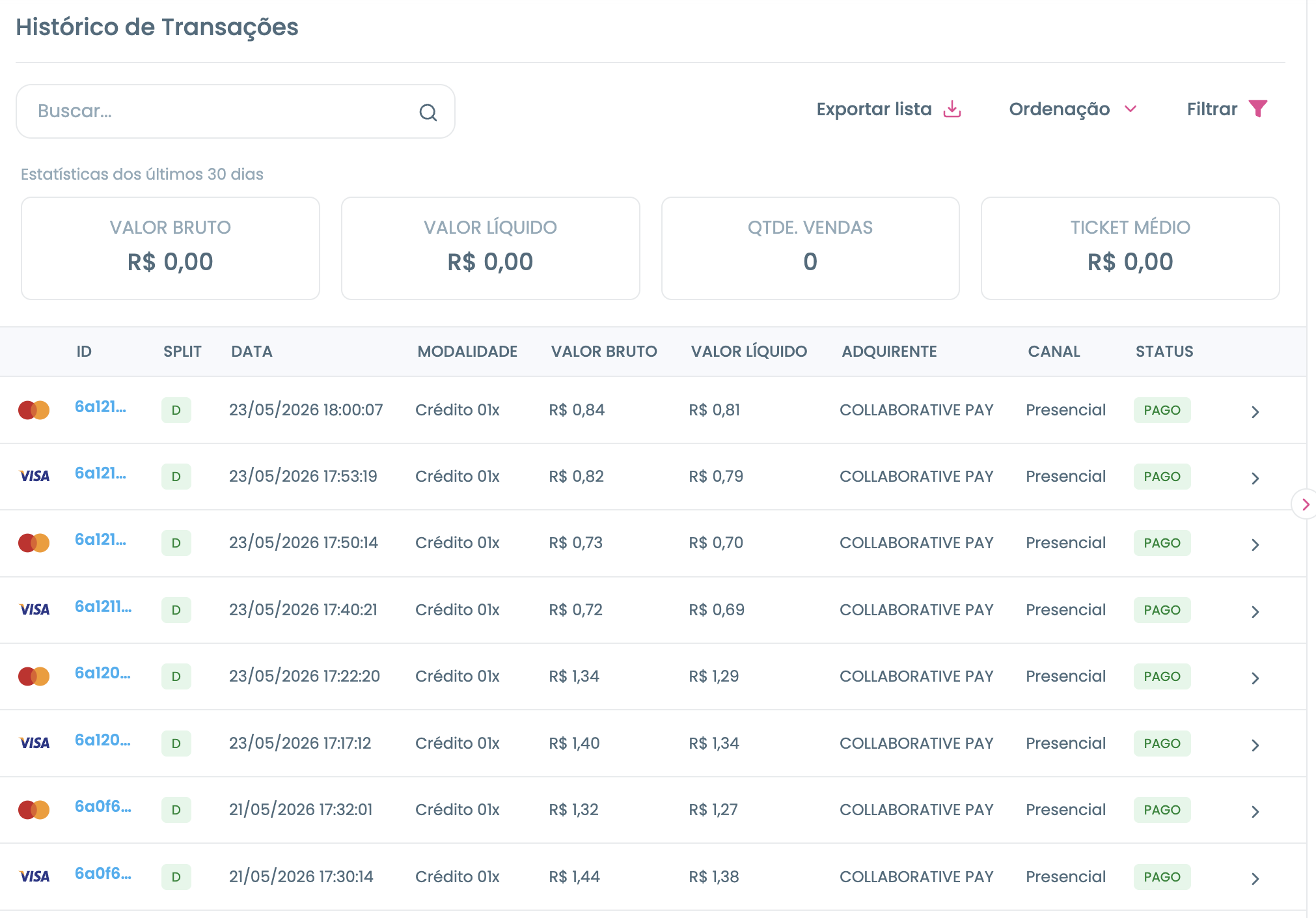This screenshot has height=918, width=1316.
Task: Click the ID column header
Action: (x=84, y=352)
